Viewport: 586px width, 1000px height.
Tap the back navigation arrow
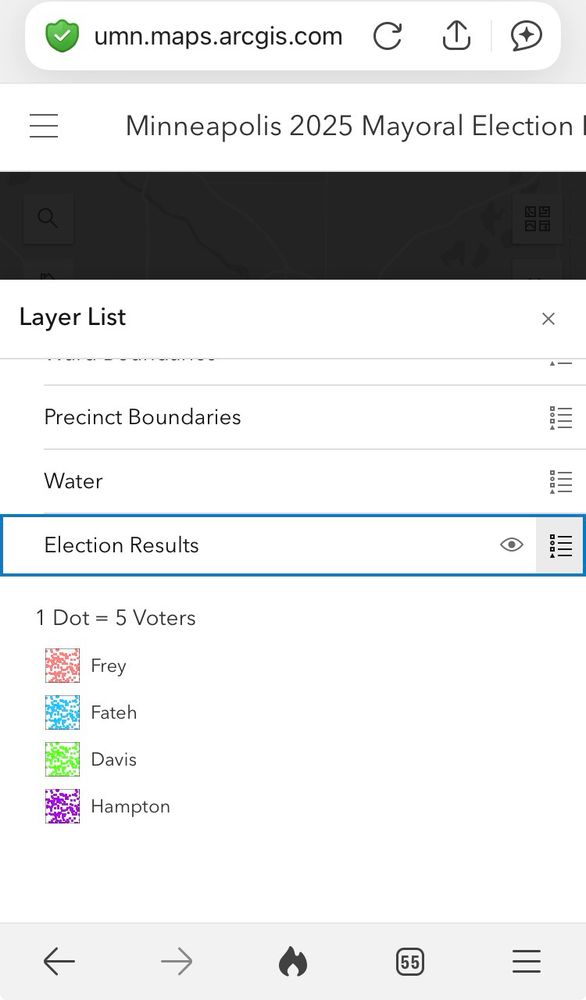tap(59, 961)
